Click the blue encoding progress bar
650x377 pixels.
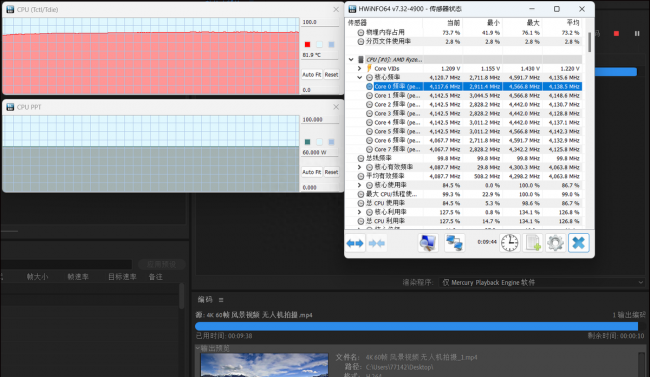[416, 326]
